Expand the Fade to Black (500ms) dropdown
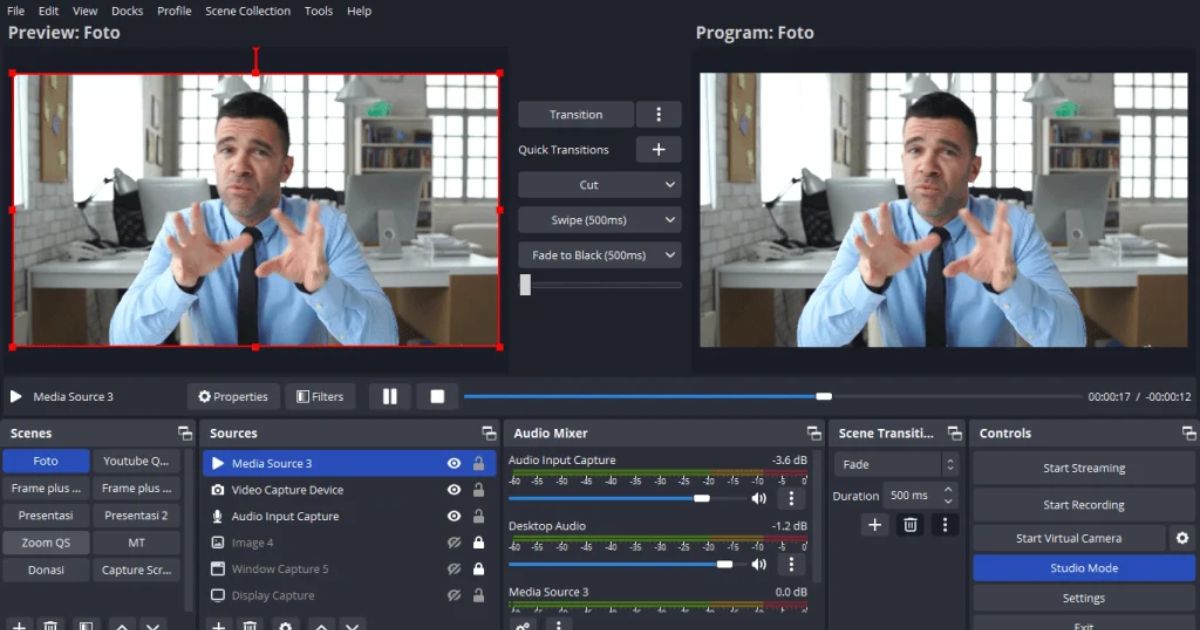Image resolution: width=1200 pixels, height=630 pixels. (599, 255)
